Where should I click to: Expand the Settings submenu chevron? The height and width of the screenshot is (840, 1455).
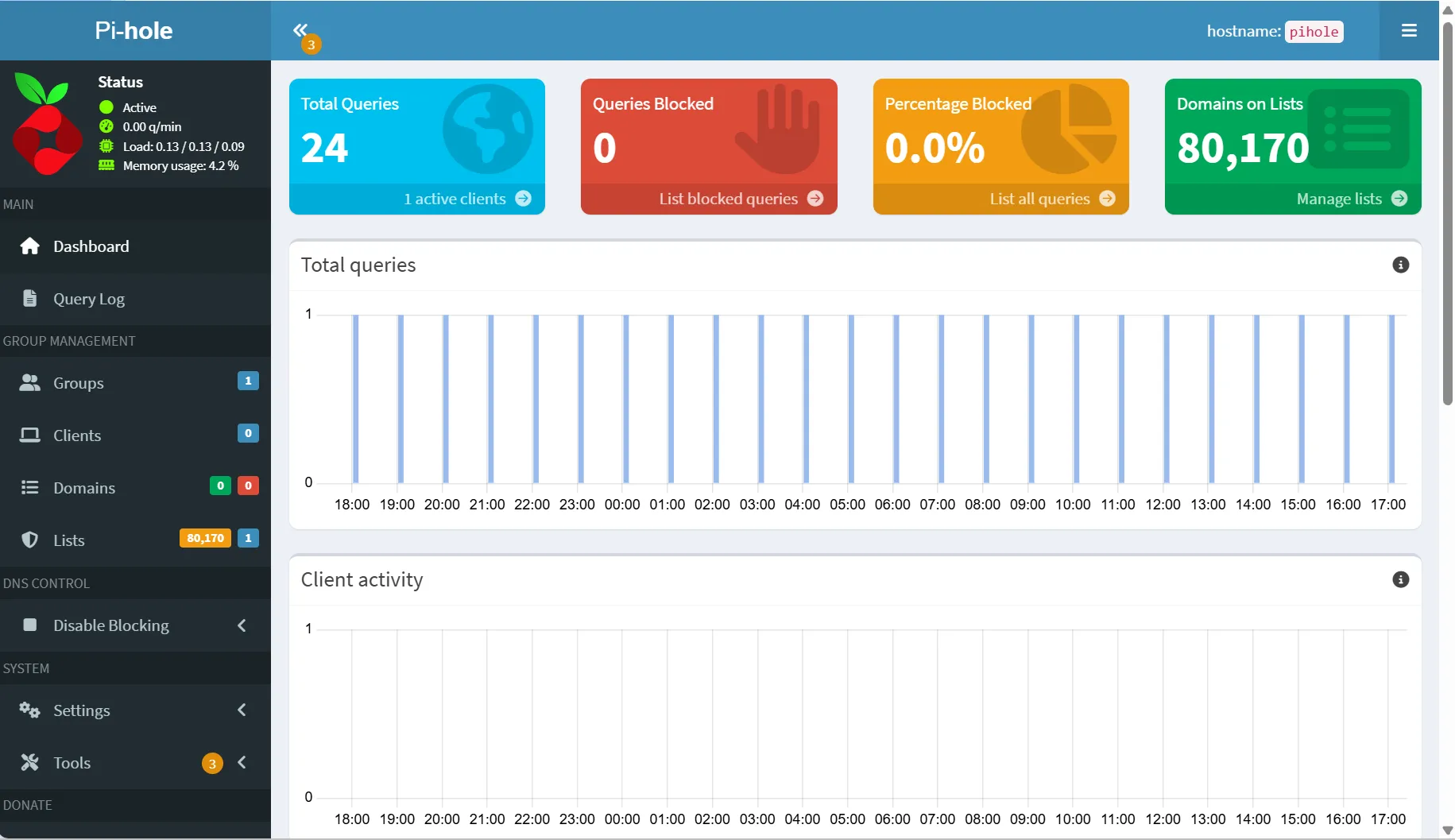click(242, 710)
